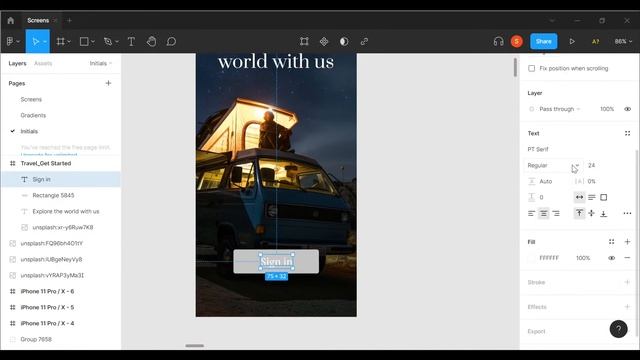Click the Mask half-circle icon
Screen dimensions: 640x360
344,41
